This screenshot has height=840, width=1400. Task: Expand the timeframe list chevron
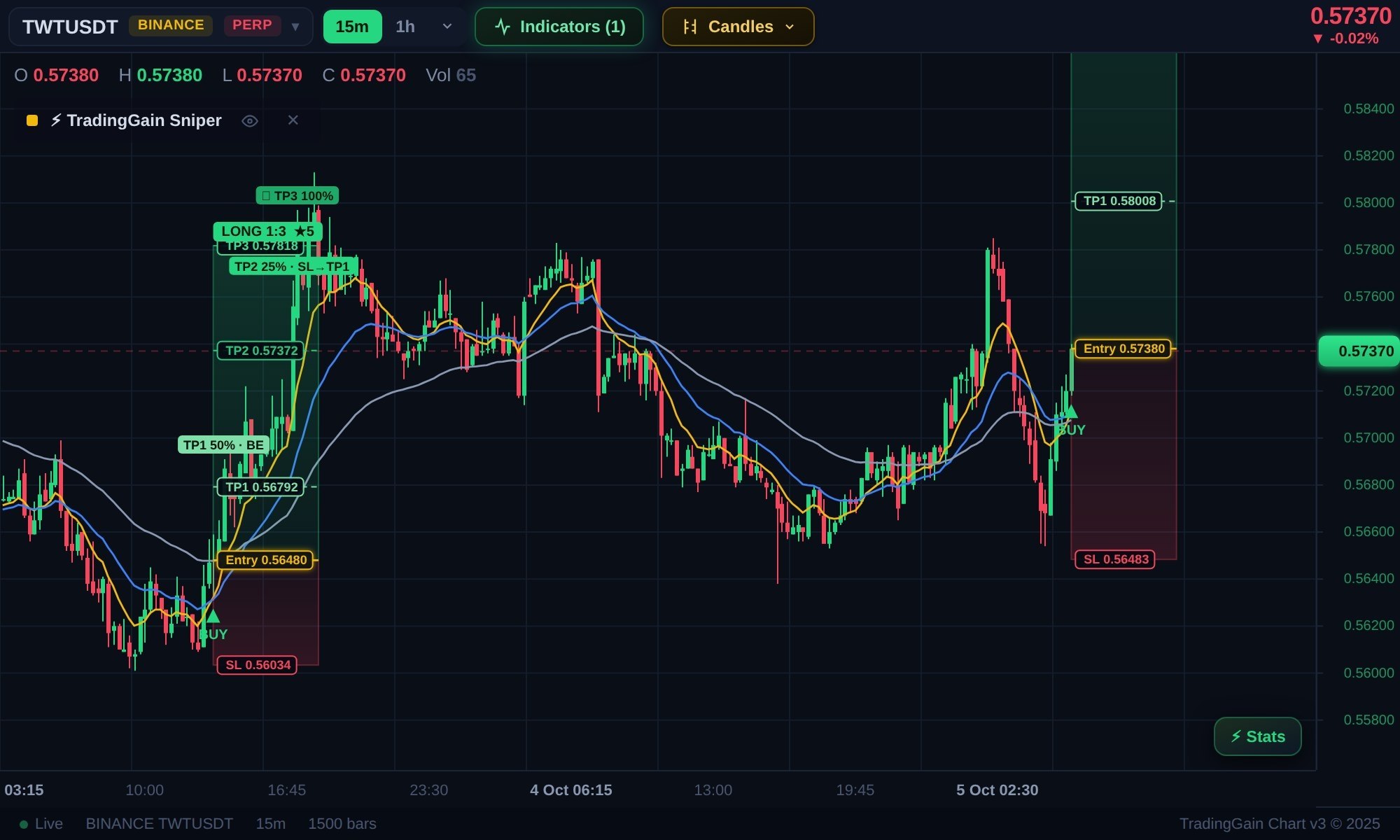447,27
